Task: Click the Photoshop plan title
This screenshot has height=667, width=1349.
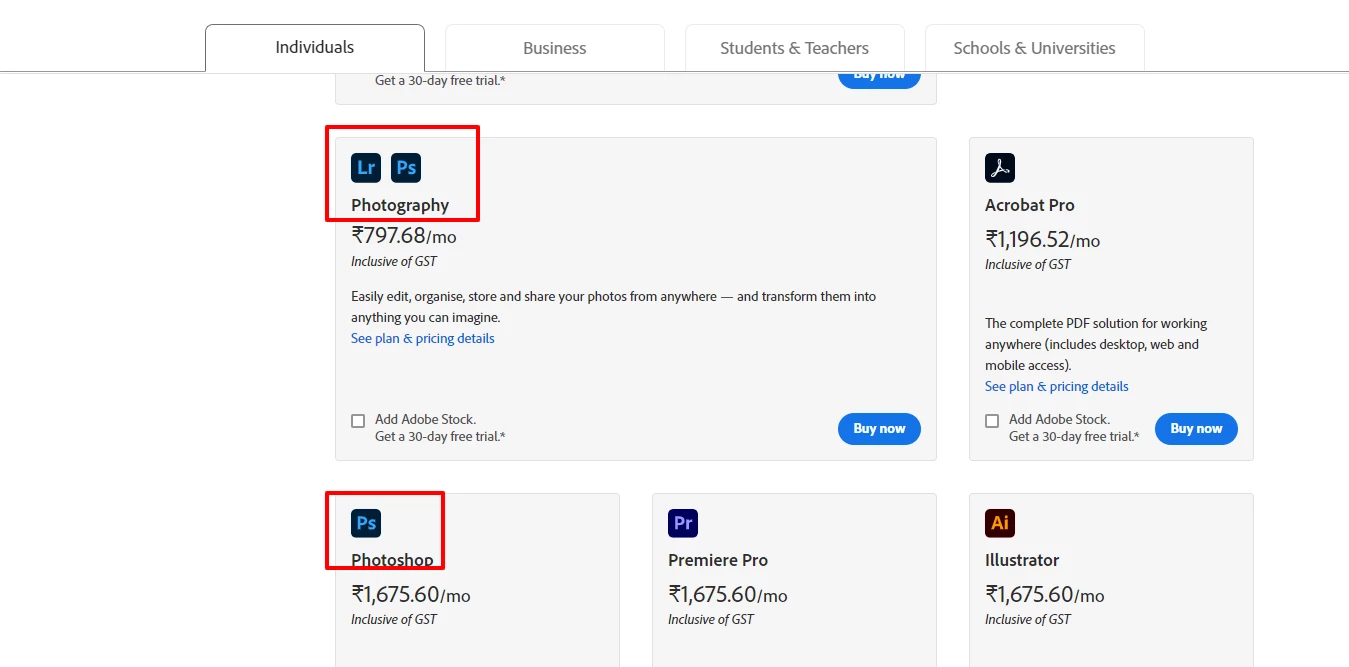Action: (392, 560)
